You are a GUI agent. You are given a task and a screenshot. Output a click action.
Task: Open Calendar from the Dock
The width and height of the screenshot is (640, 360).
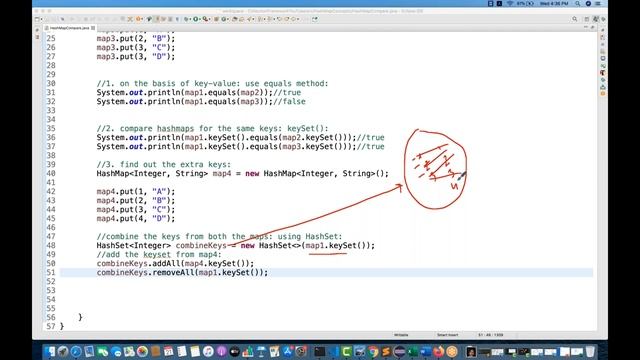(x=168, y=351)
